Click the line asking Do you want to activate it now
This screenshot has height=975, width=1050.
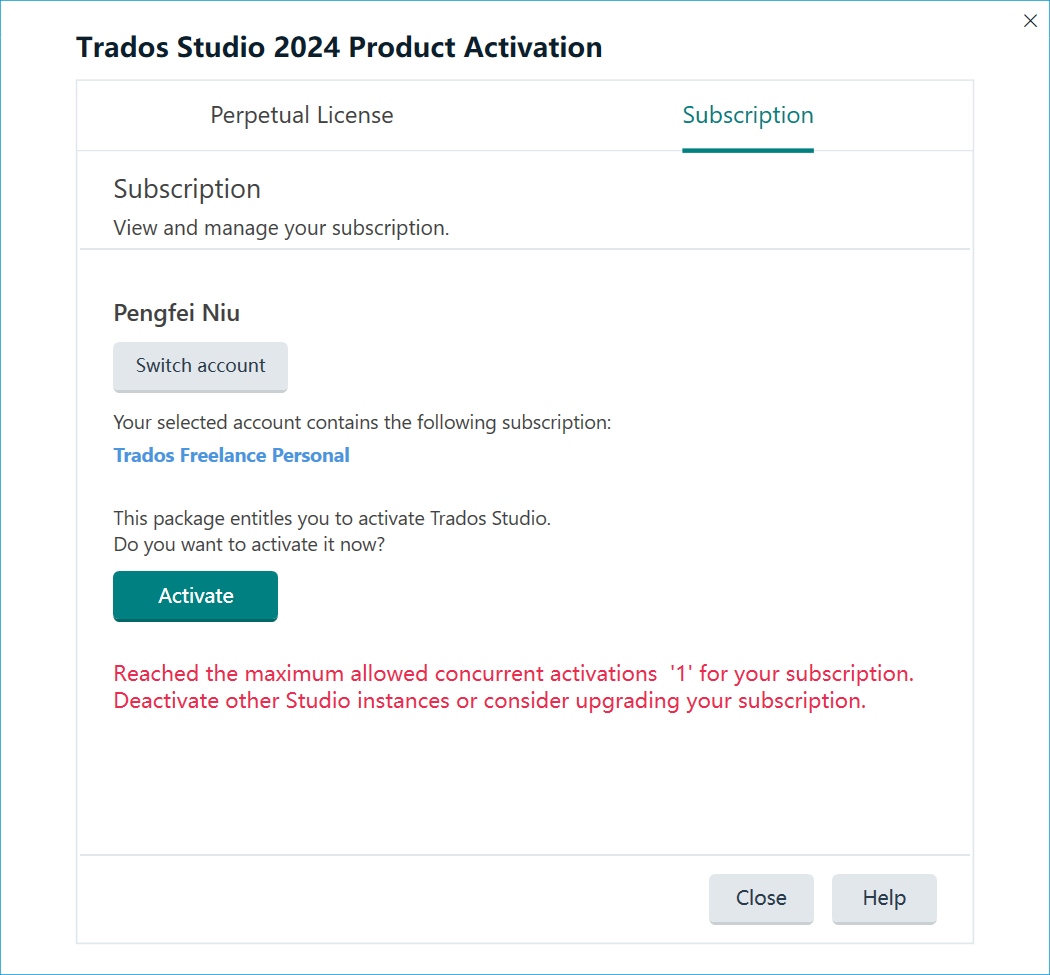click(249, 544)
